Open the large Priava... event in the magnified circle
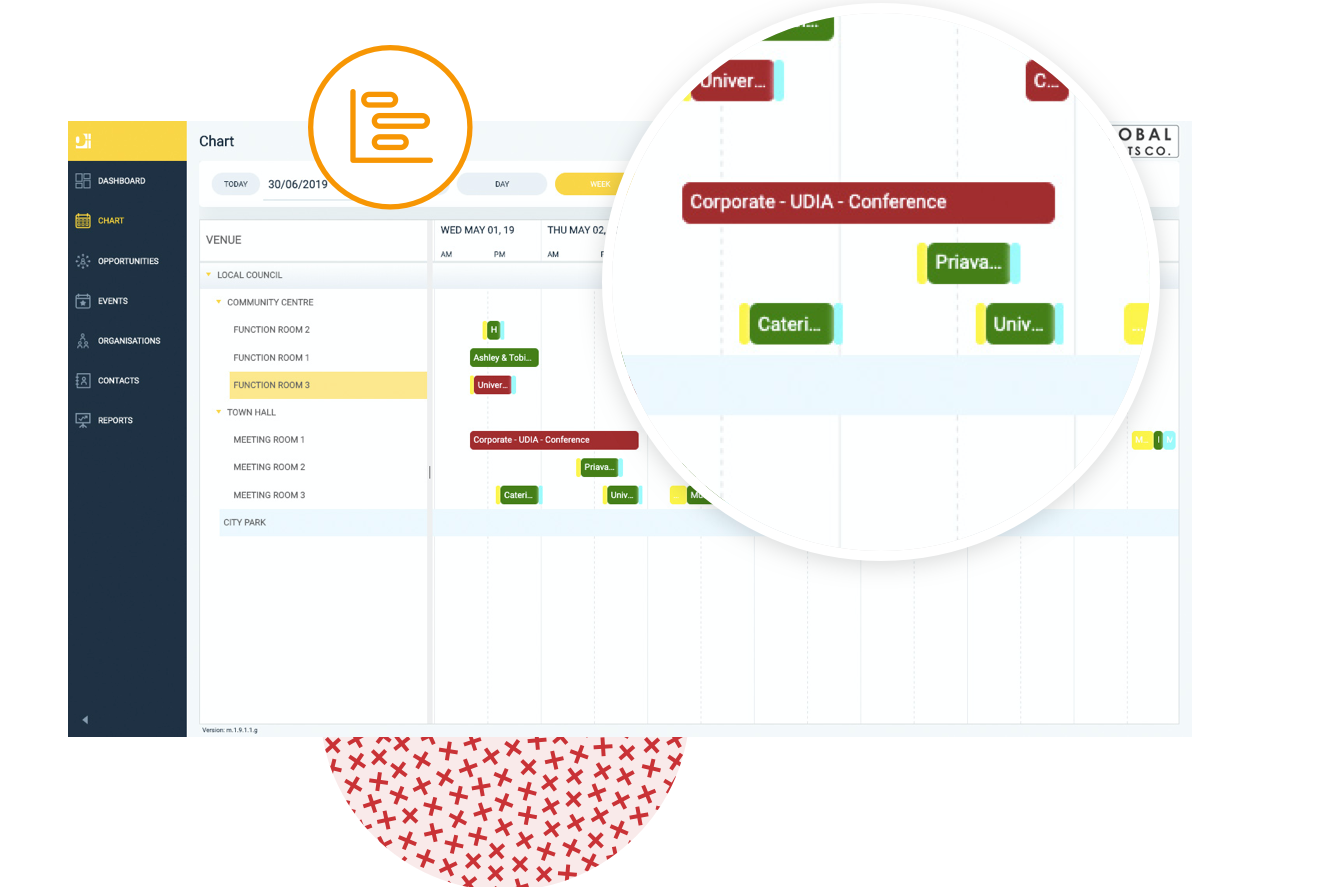This screenshot has height=887, width=1338. pos(968,263)
